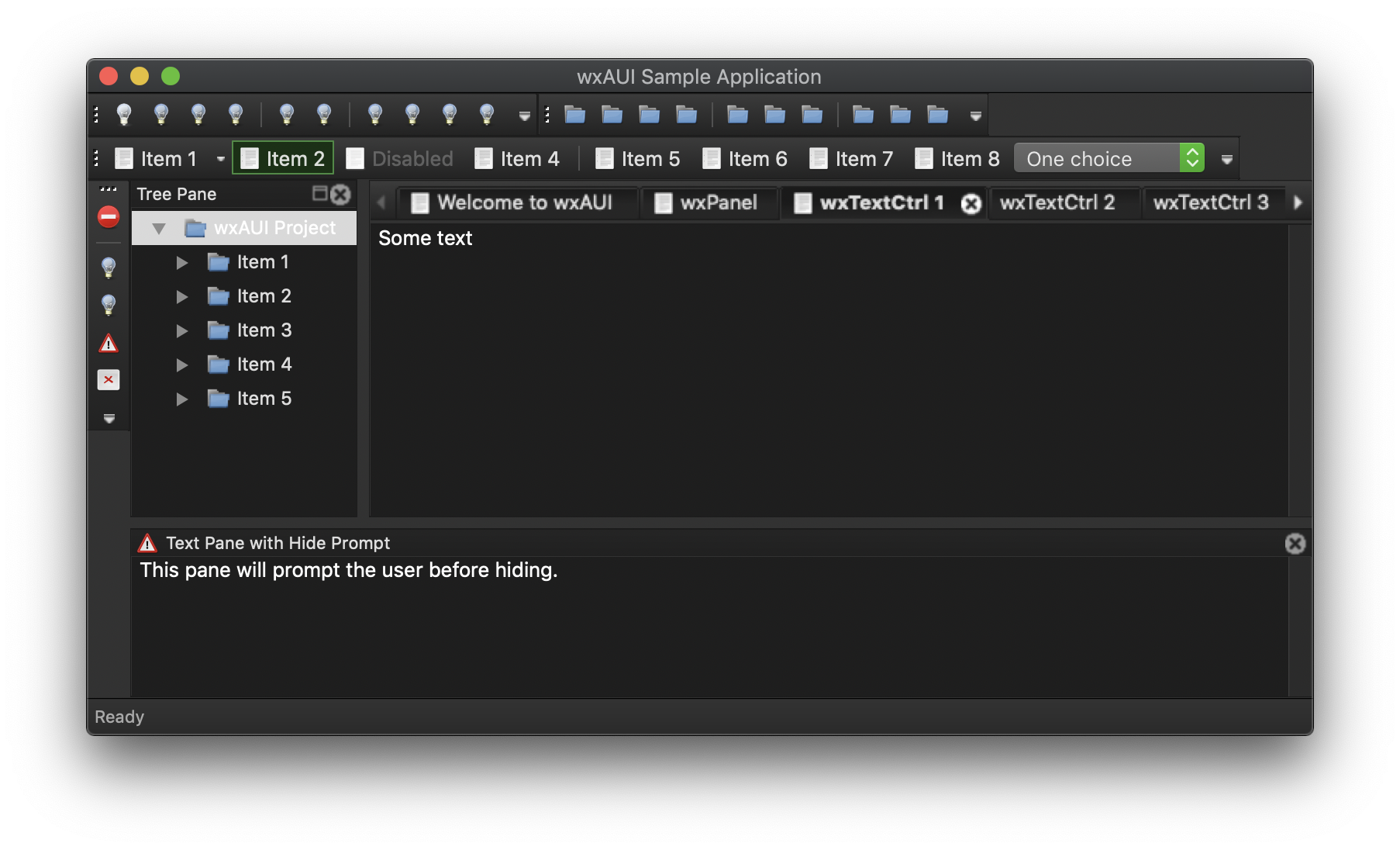Click the red minus icon in the left sidebar
Screen dimensions: 1400x850
(x=108, y=217)
